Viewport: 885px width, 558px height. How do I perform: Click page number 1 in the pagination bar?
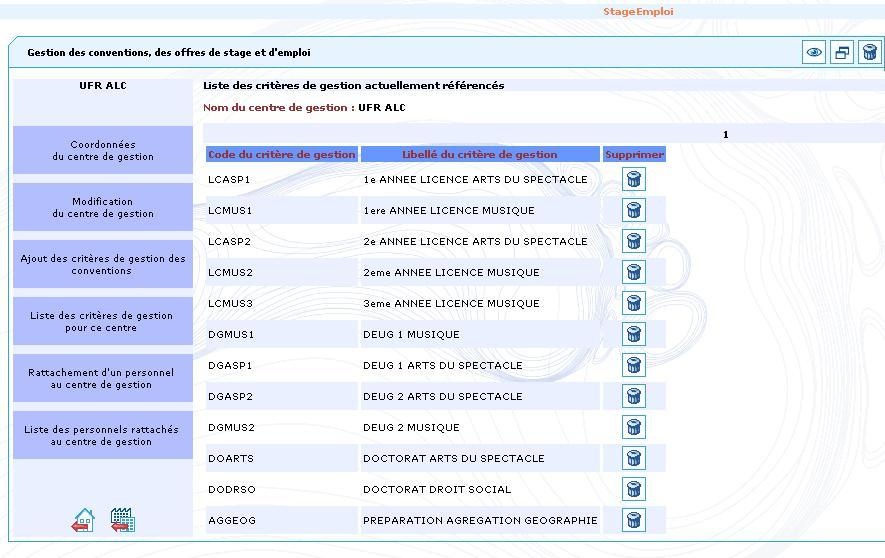click(x=725, y=134)
